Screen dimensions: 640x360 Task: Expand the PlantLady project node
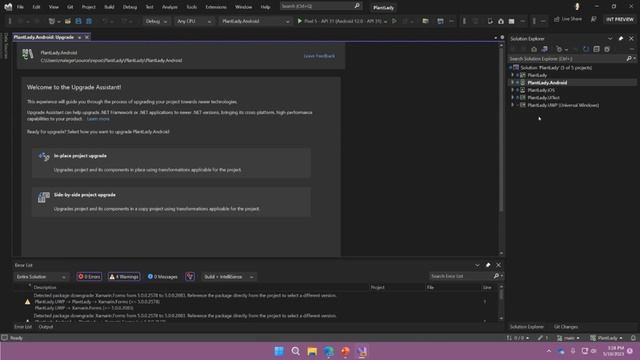point(513,75)
